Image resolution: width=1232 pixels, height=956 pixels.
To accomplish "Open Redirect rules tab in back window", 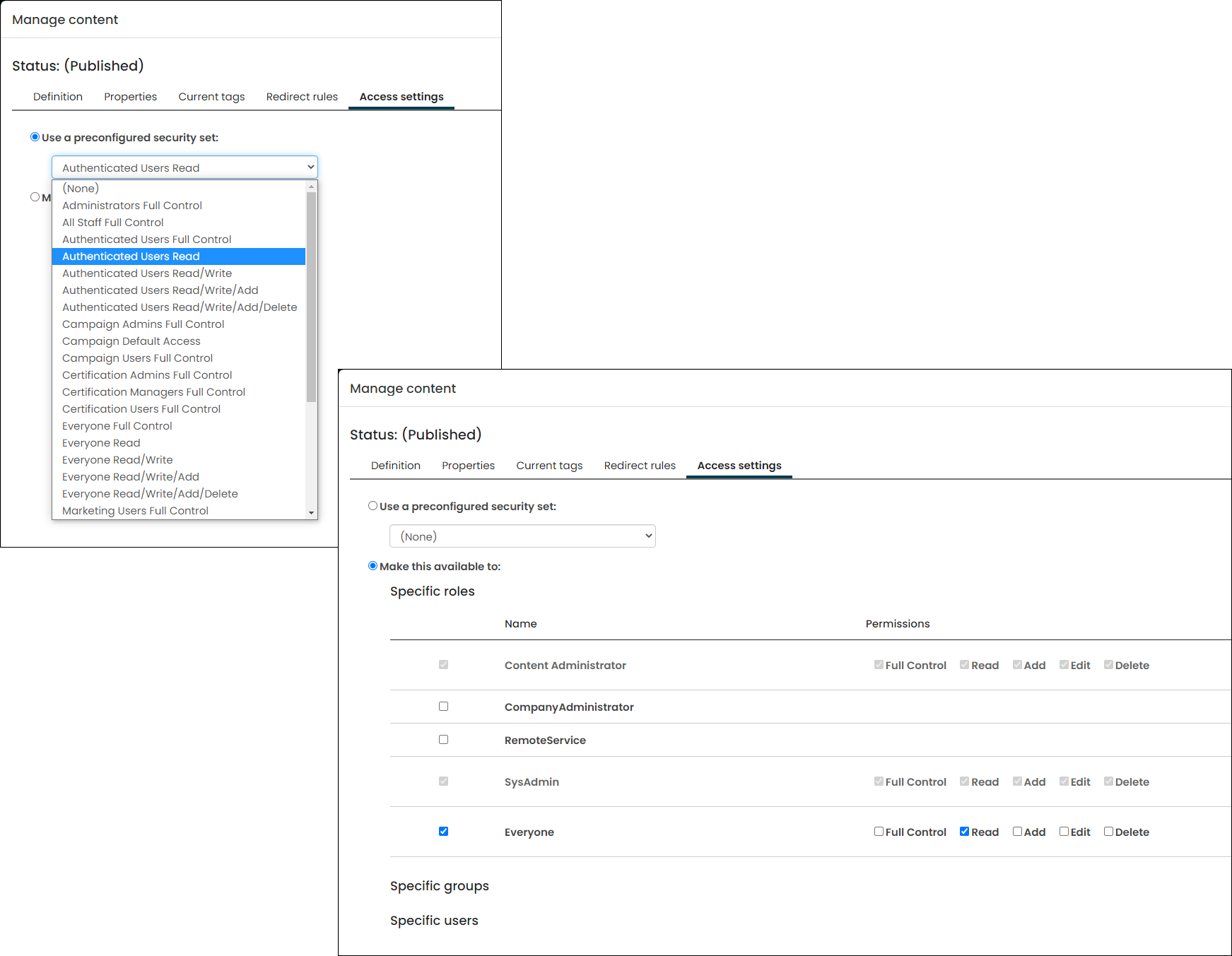I will click(x=302, y=97).
